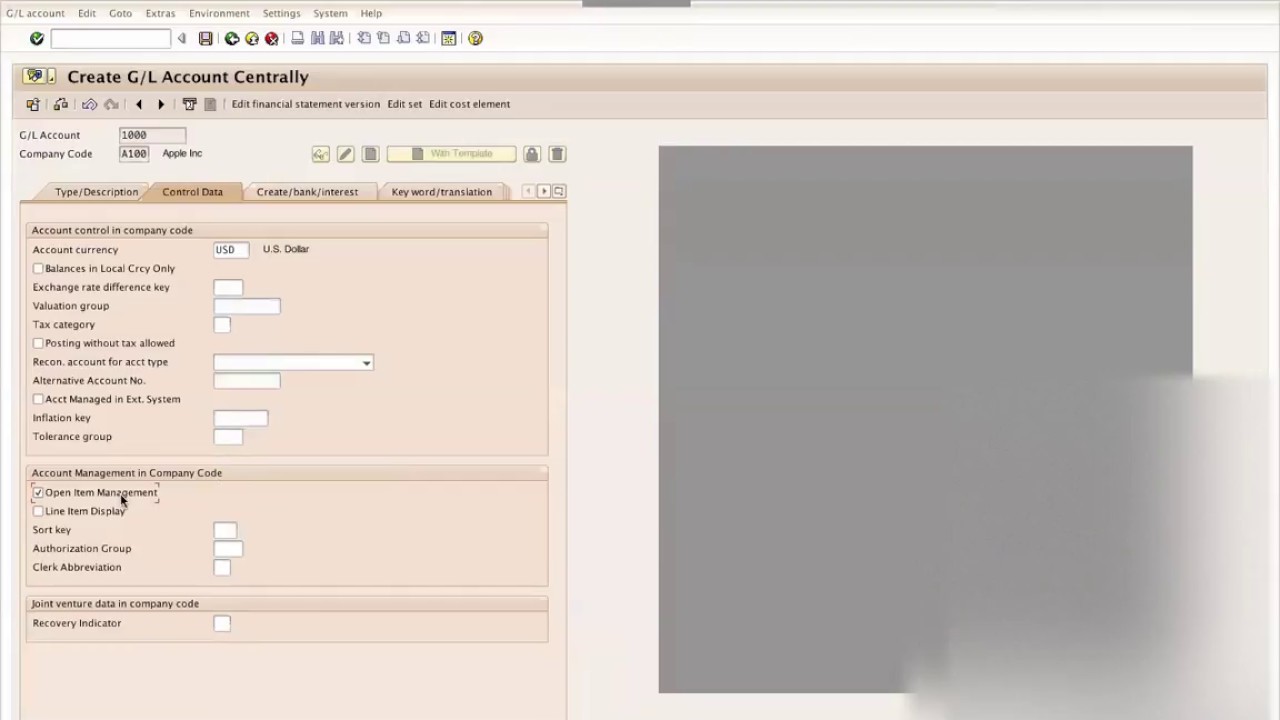The width and height of the screenshot is (1280, 720).
Task: Click the Recovery Indicator field
Action: click(222, 623)
